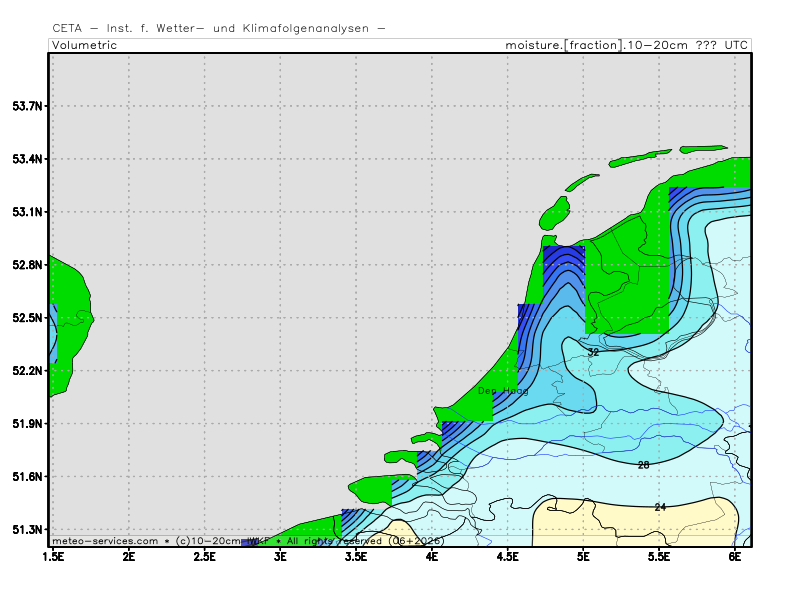This screenshot has width=800, height=600.
Task: Open the meteo-services.com footer link
Action: tap(105, 541)
